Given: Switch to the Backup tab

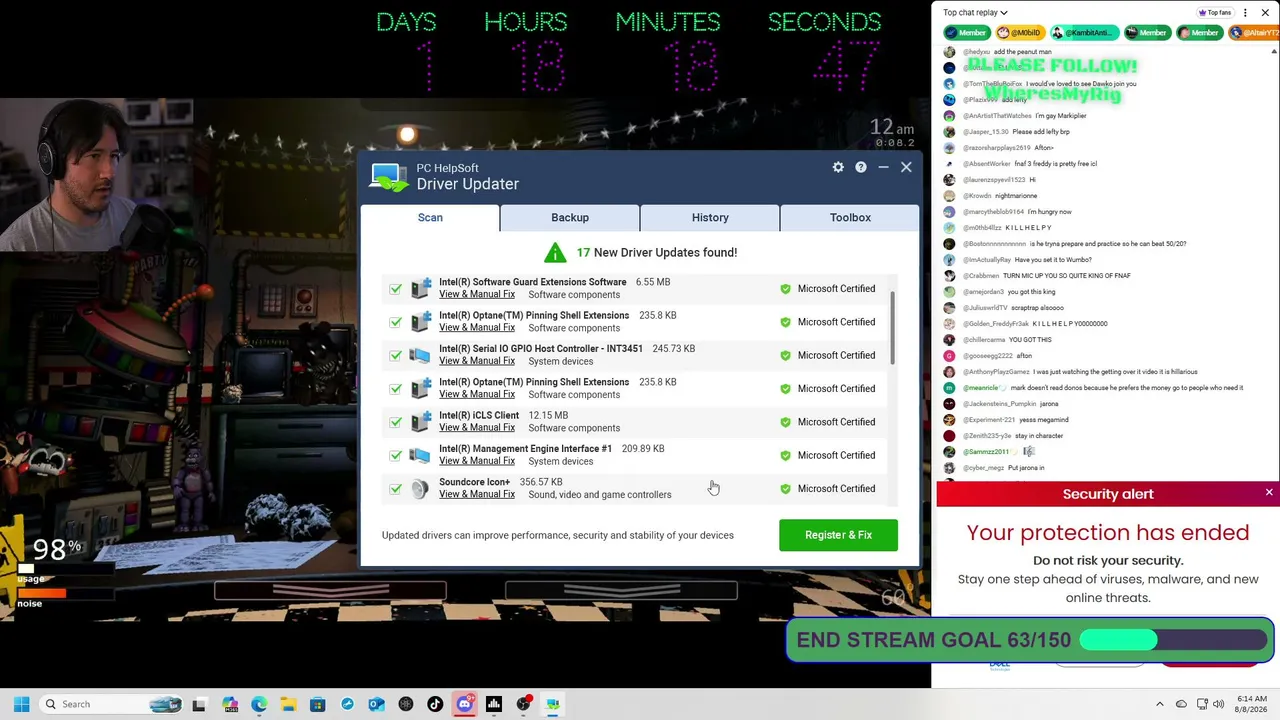Looking at the screenshot, I should pyautogui.click(x=570, y=217).
